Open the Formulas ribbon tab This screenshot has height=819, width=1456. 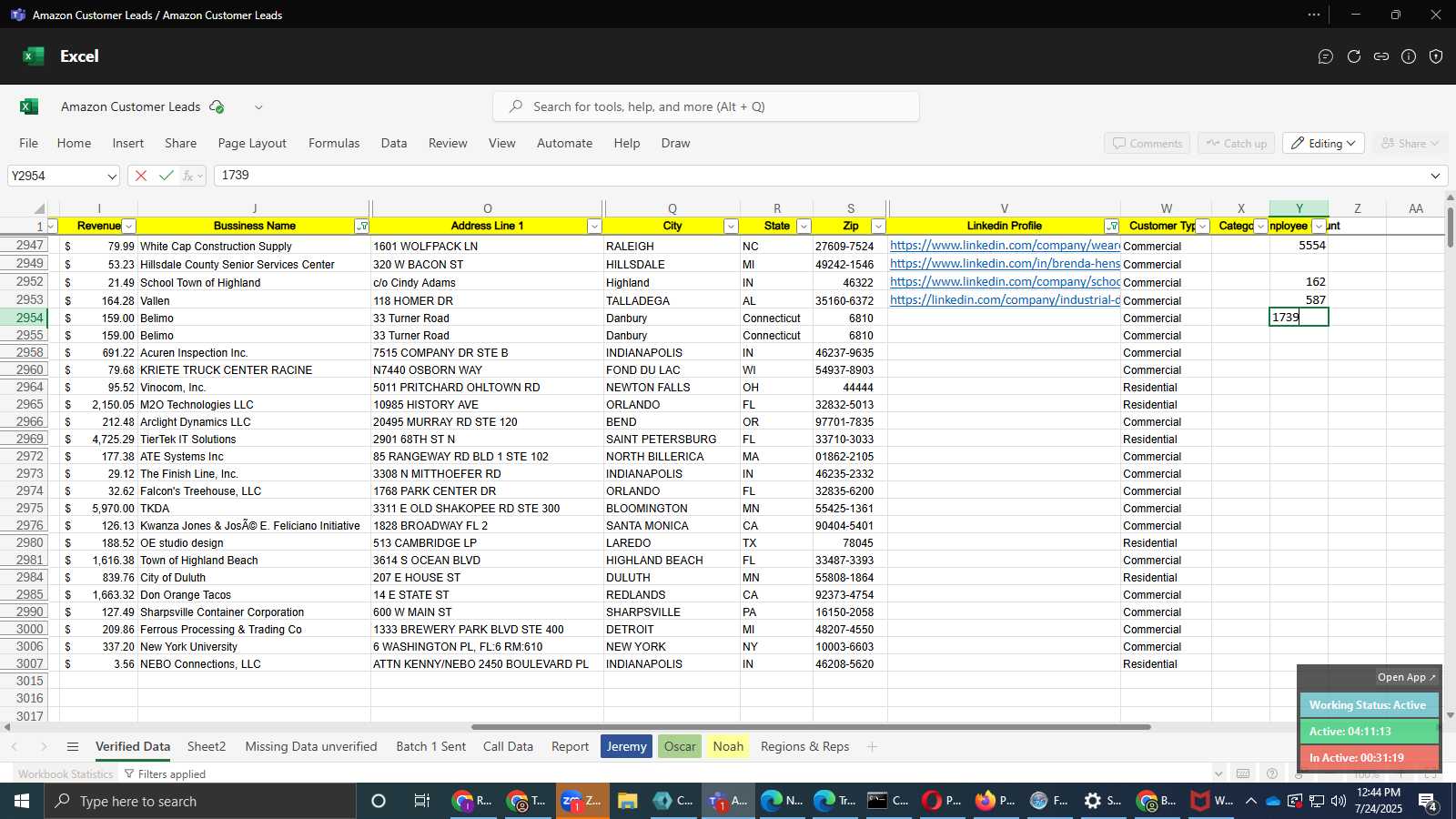[334, 143]
